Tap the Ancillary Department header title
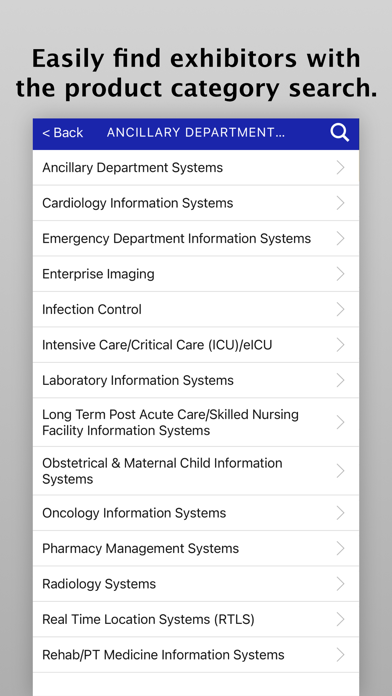Viewport: 392px width, 696px height. [x=196, y=133]
